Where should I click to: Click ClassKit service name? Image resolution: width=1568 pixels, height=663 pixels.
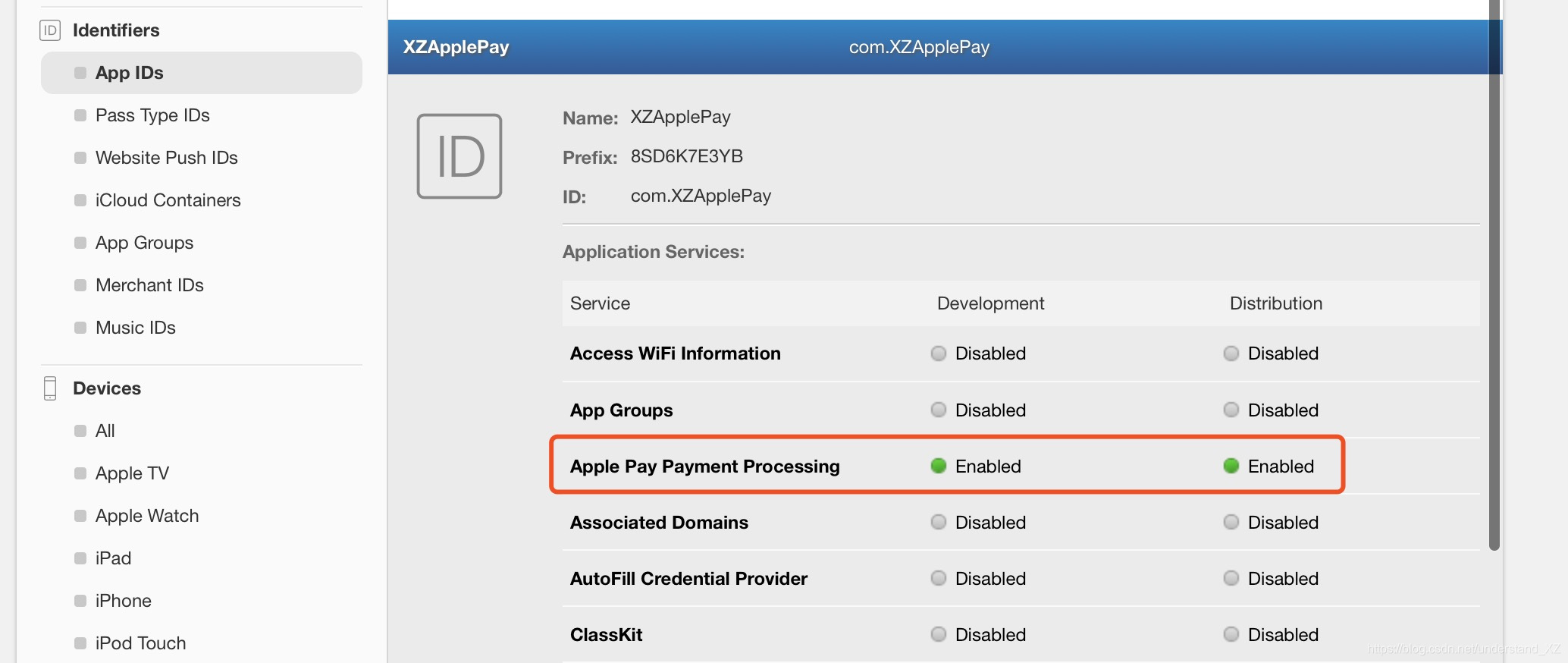click(606, 635)
